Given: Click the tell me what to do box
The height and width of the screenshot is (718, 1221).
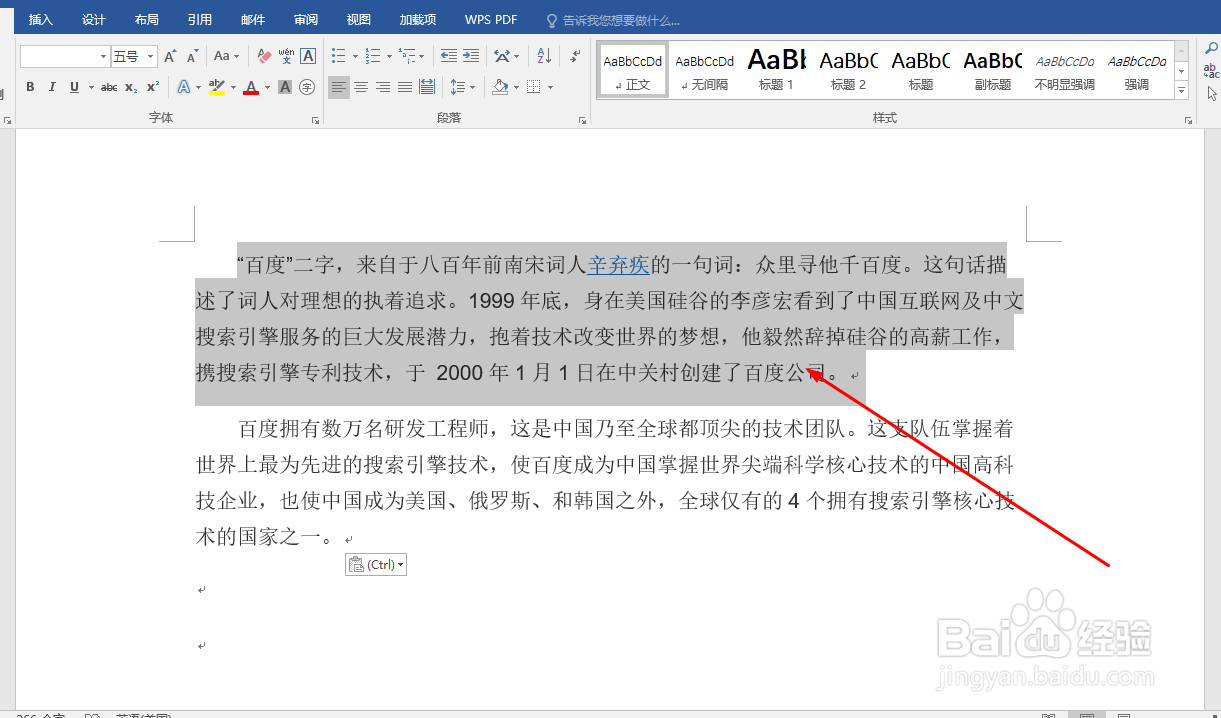Looking at the screenshot, I should [613, 20].
